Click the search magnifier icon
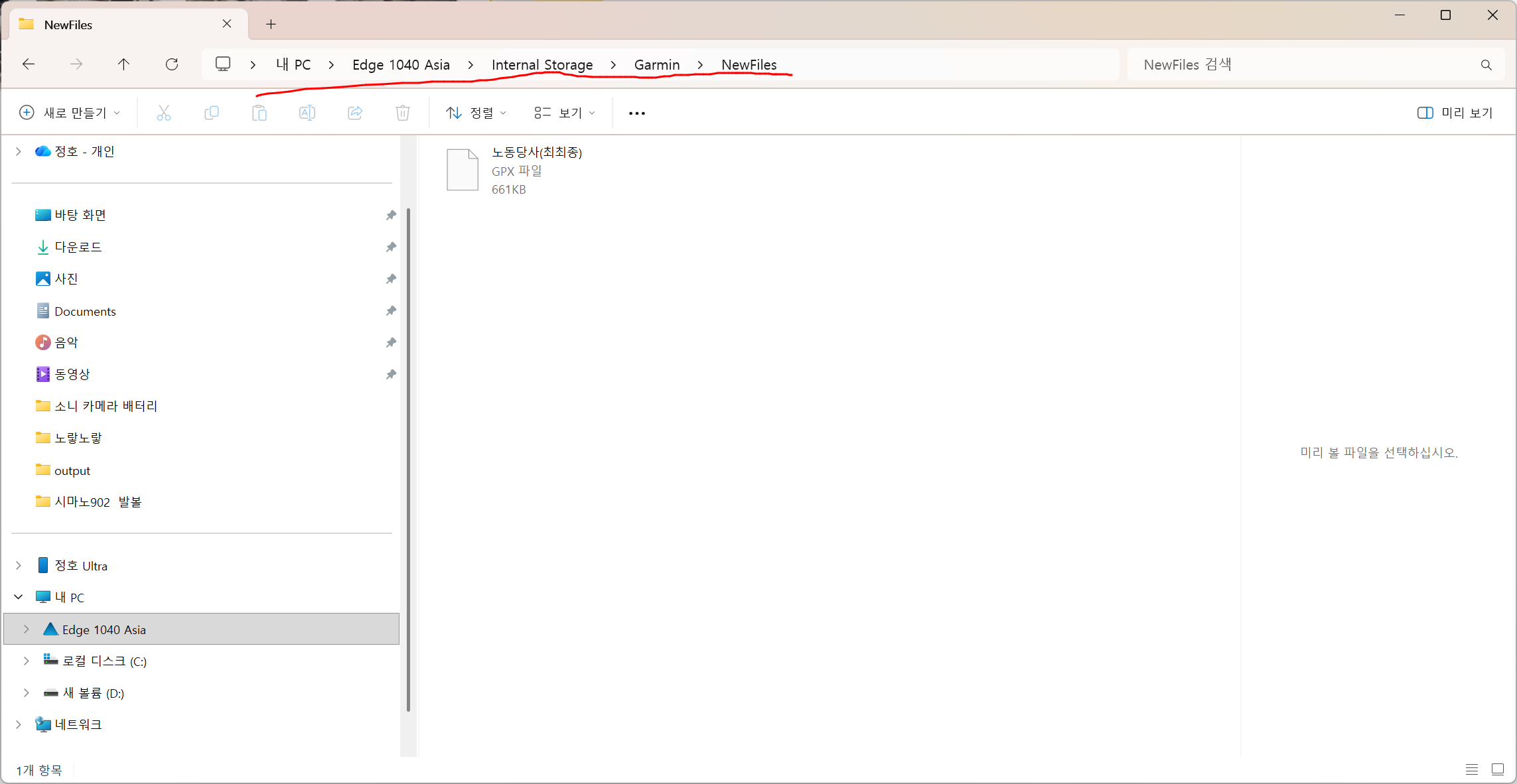Image resolution: width=1517 pixels, height=784 pixels. tap(1486, 65)
